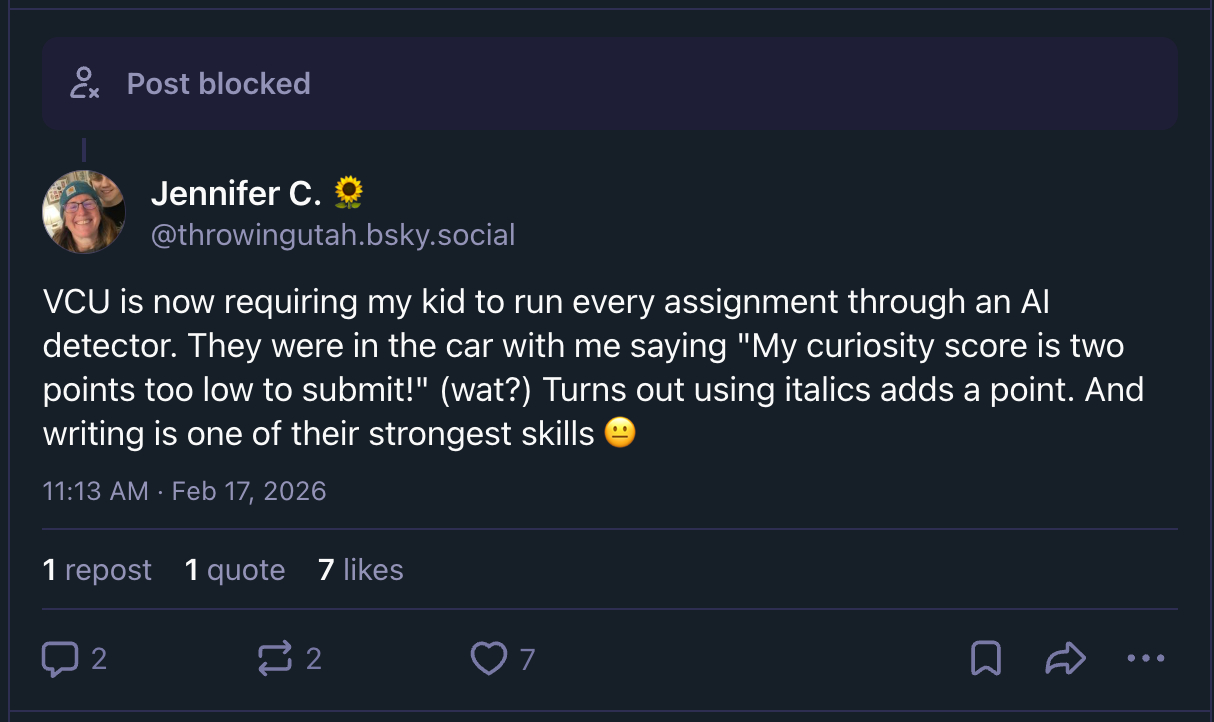This screenshot has width=1214, height=722.
Task: View the "1 quote" list
Action: 235,570
